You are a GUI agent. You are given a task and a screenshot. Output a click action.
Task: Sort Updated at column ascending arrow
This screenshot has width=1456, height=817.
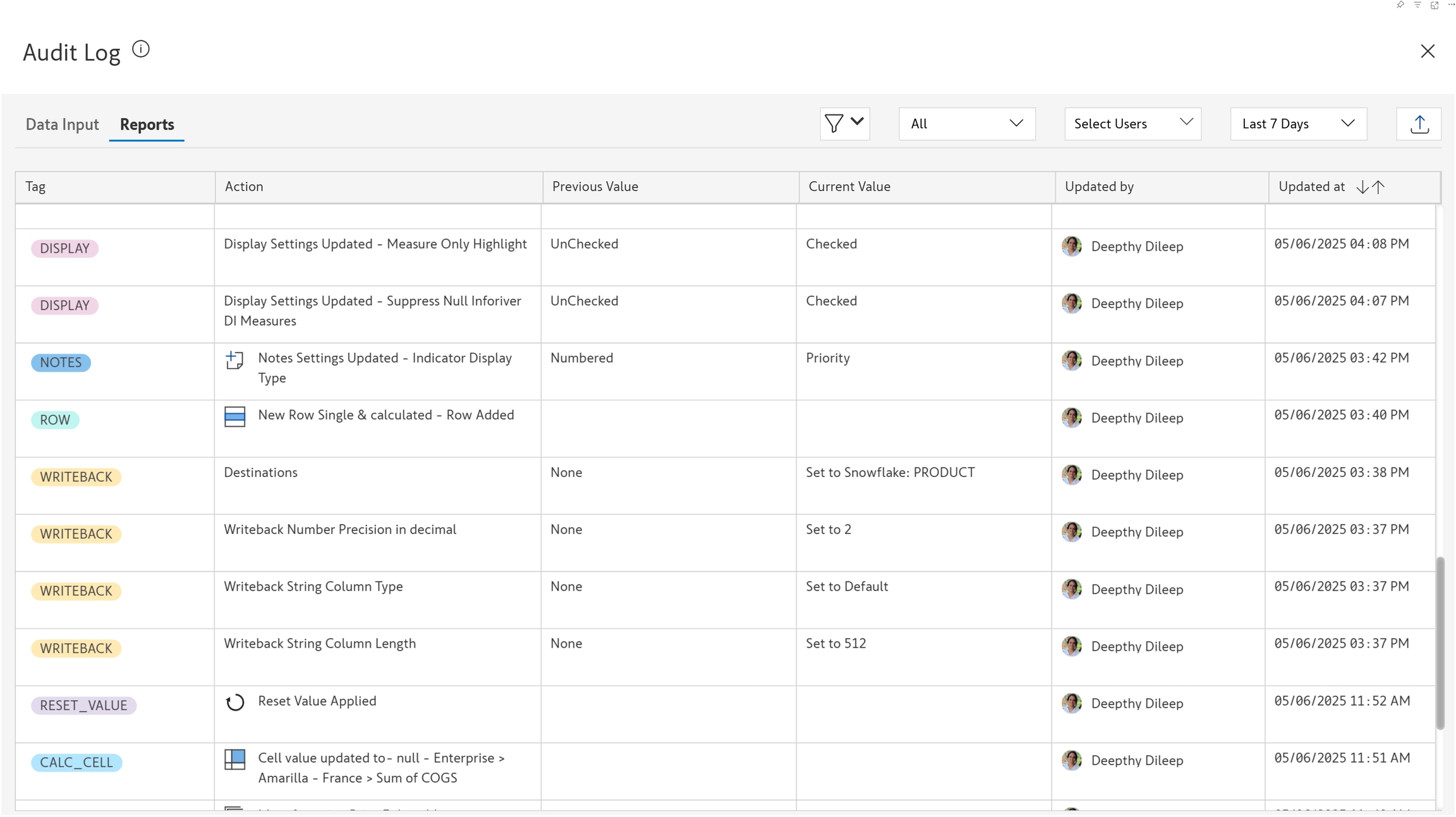[x=1379, y=187]
